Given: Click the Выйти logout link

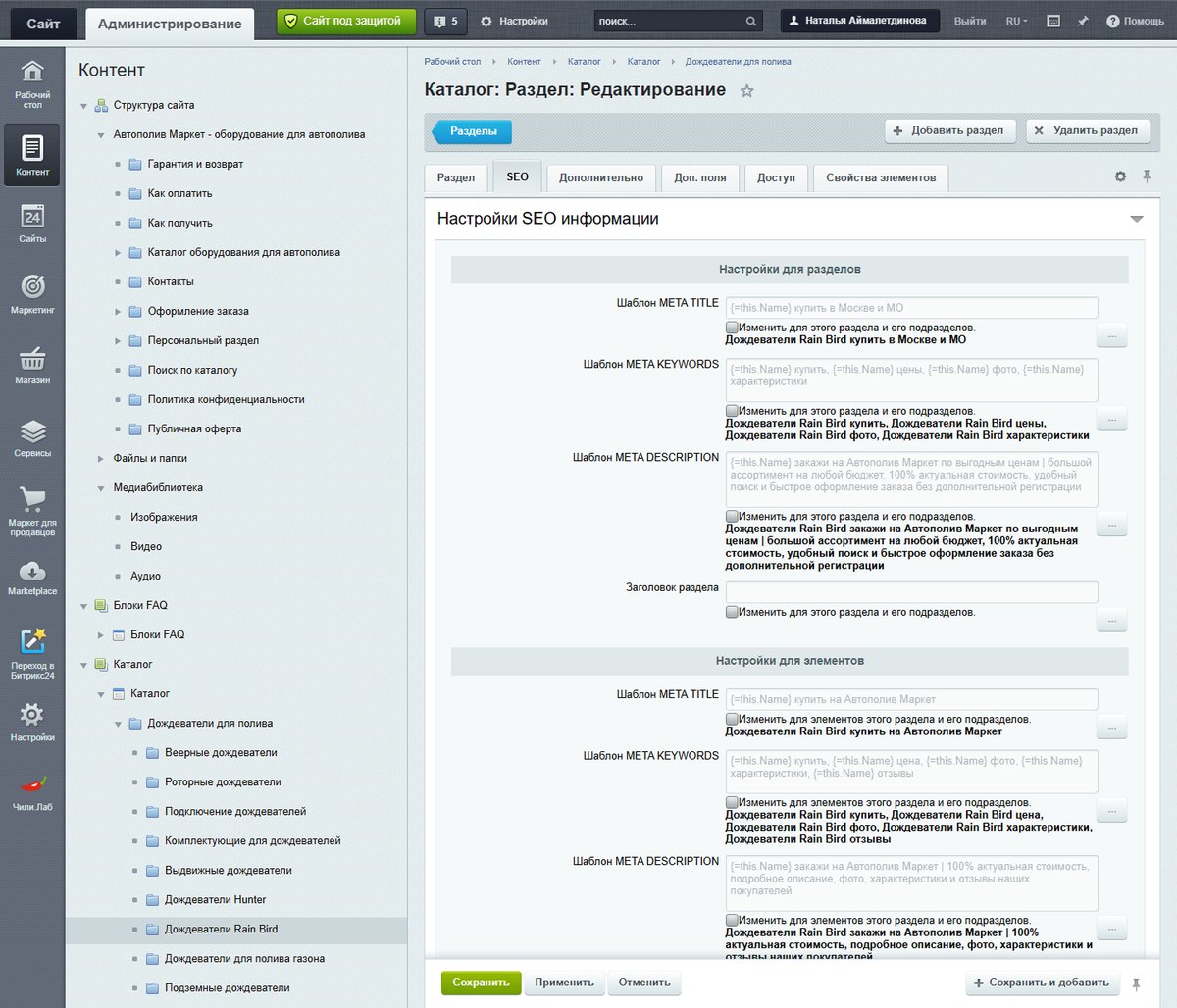Looking at the screenshot, I should tap(970, 21).
